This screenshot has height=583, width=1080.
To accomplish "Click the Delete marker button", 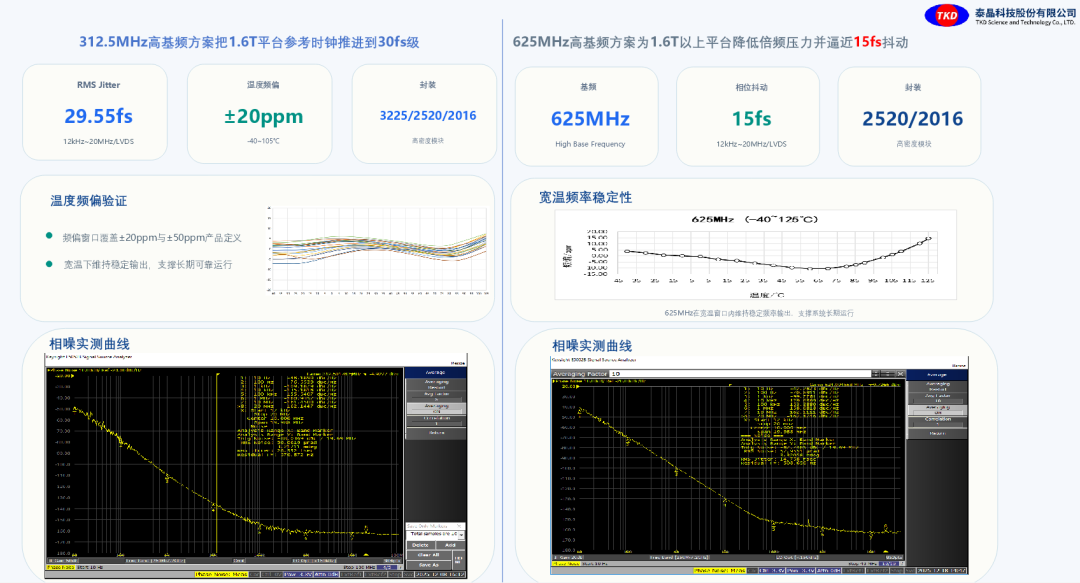I will 421,545.
